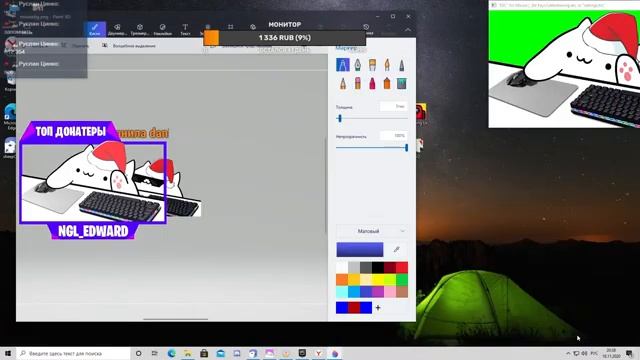Open the Матовый material dropdown
Viewport: 640px width, 360px height.
(x=371, y=231)
